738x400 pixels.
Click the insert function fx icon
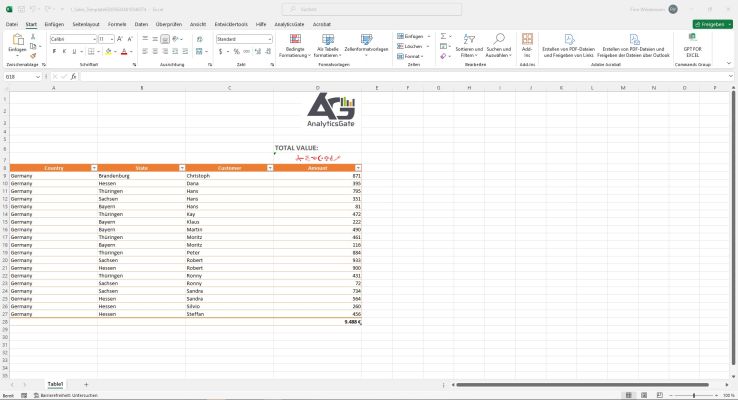click(x=72, y=76)
